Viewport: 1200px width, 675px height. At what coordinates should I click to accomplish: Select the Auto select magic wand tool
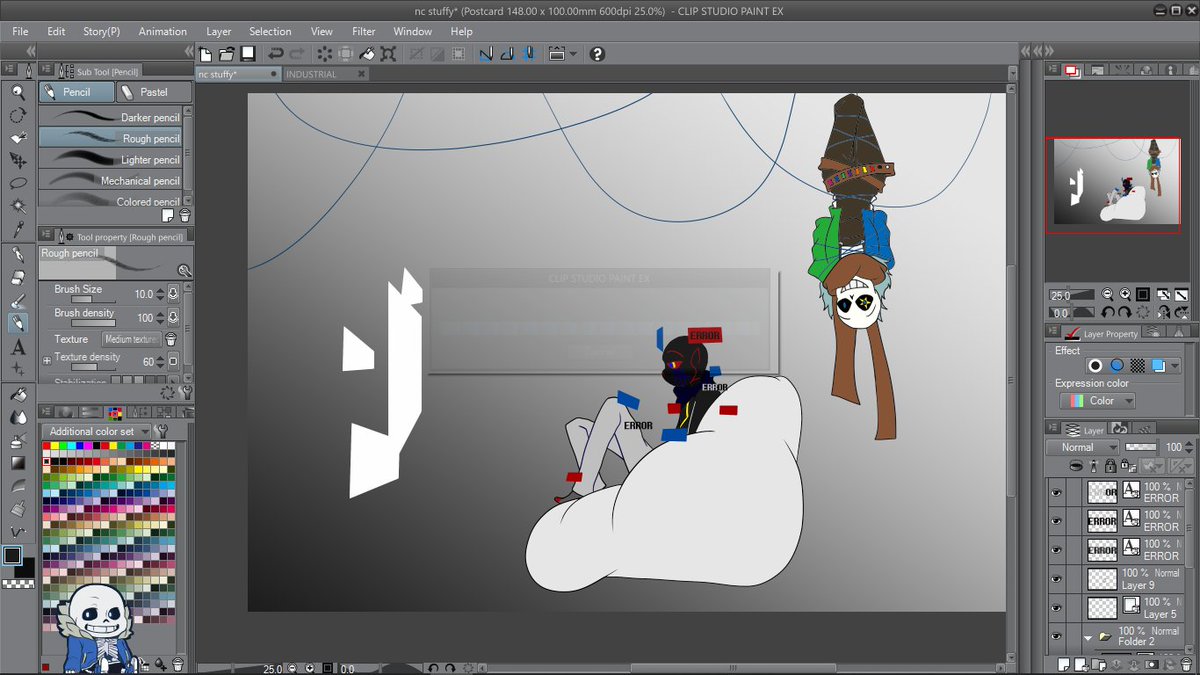[x=17, y=206]
